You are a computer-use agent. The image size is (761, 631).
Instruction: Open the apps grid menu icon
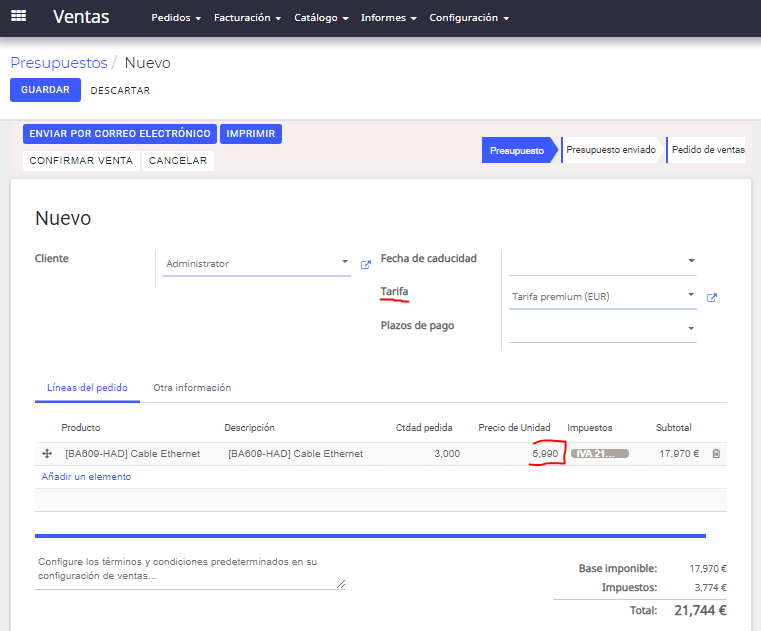[18, 16]
